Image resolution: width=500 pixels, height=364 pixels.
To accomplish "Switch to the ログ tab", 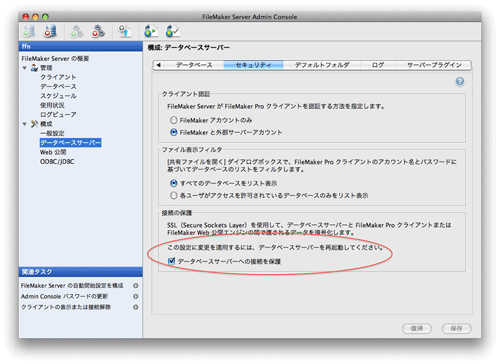I will point(378,65).
